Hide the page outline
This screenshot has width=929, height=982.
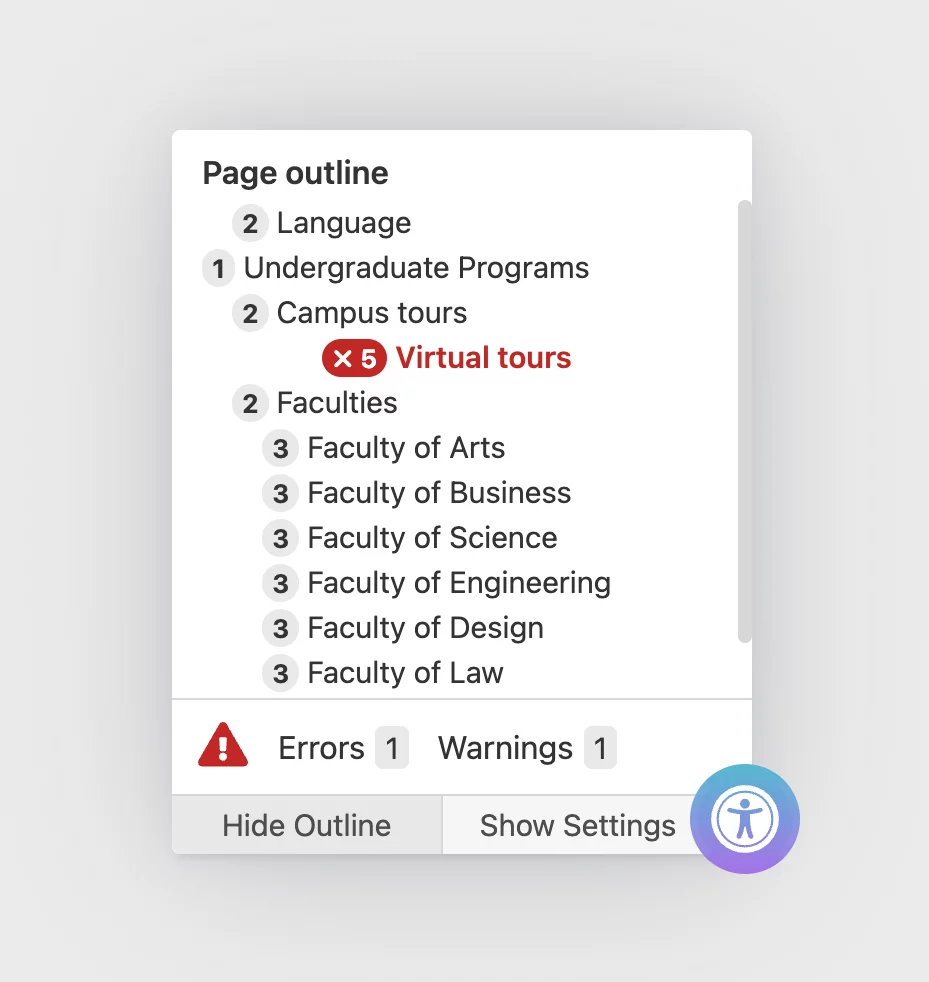click(307, 825)
